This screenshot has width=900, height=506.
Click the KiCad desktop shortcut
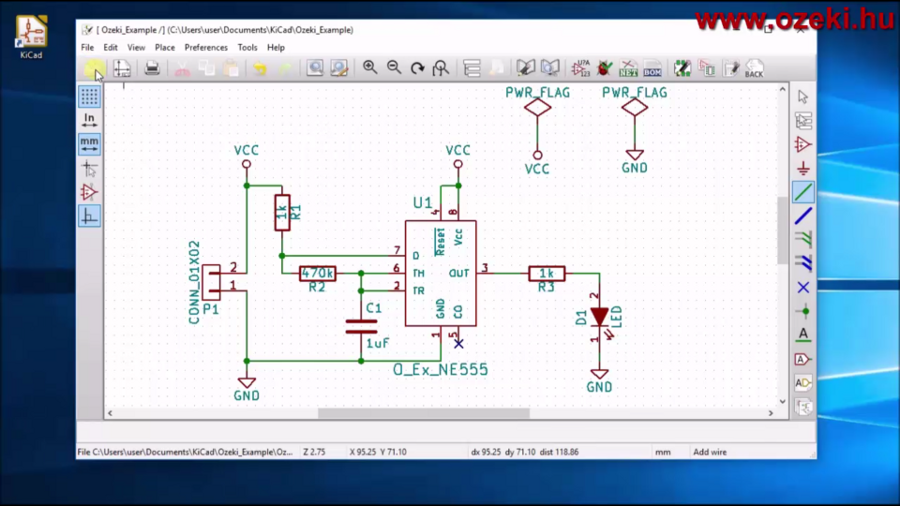coord(31,37)
